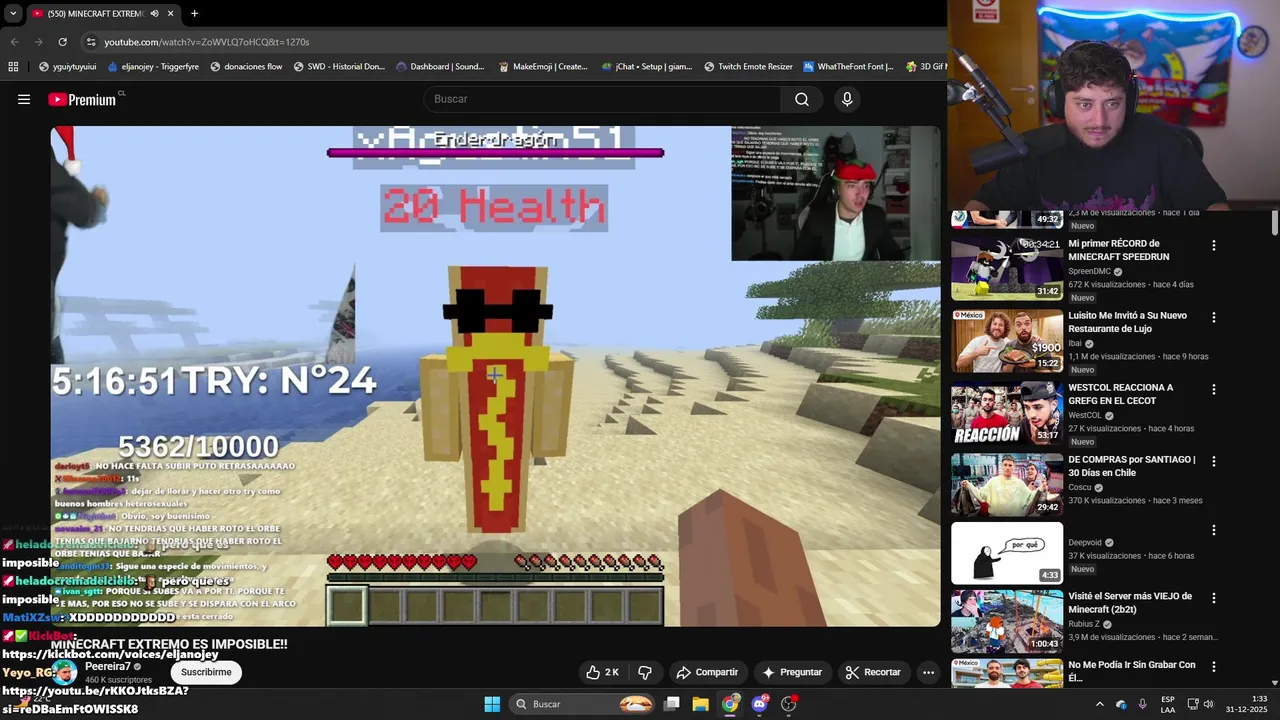This screenshot has height=720, width=1280.
Task: Click the Chrome address bar URL
Action: (207, 42)
